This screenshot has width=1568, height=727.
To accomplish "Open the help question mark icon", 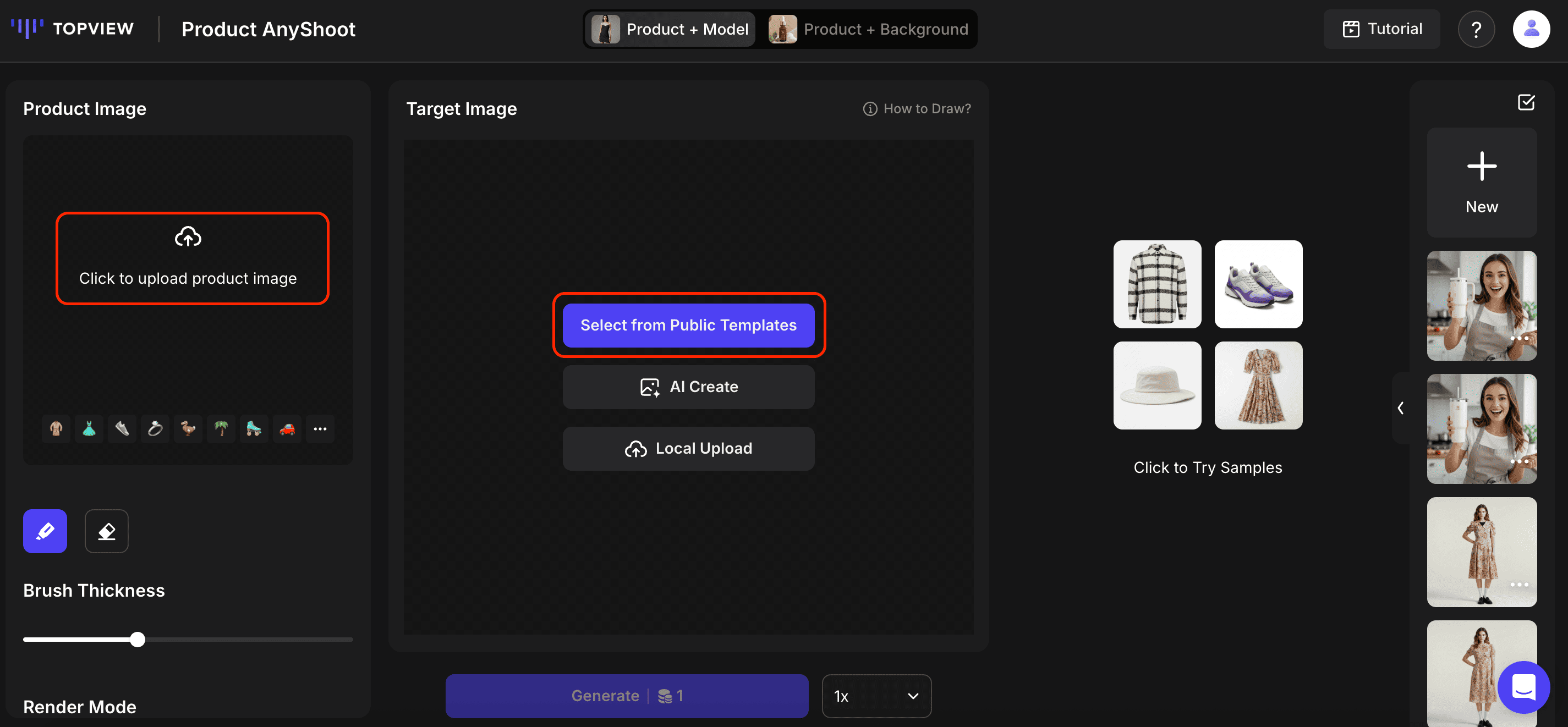I will point(1477,29).
